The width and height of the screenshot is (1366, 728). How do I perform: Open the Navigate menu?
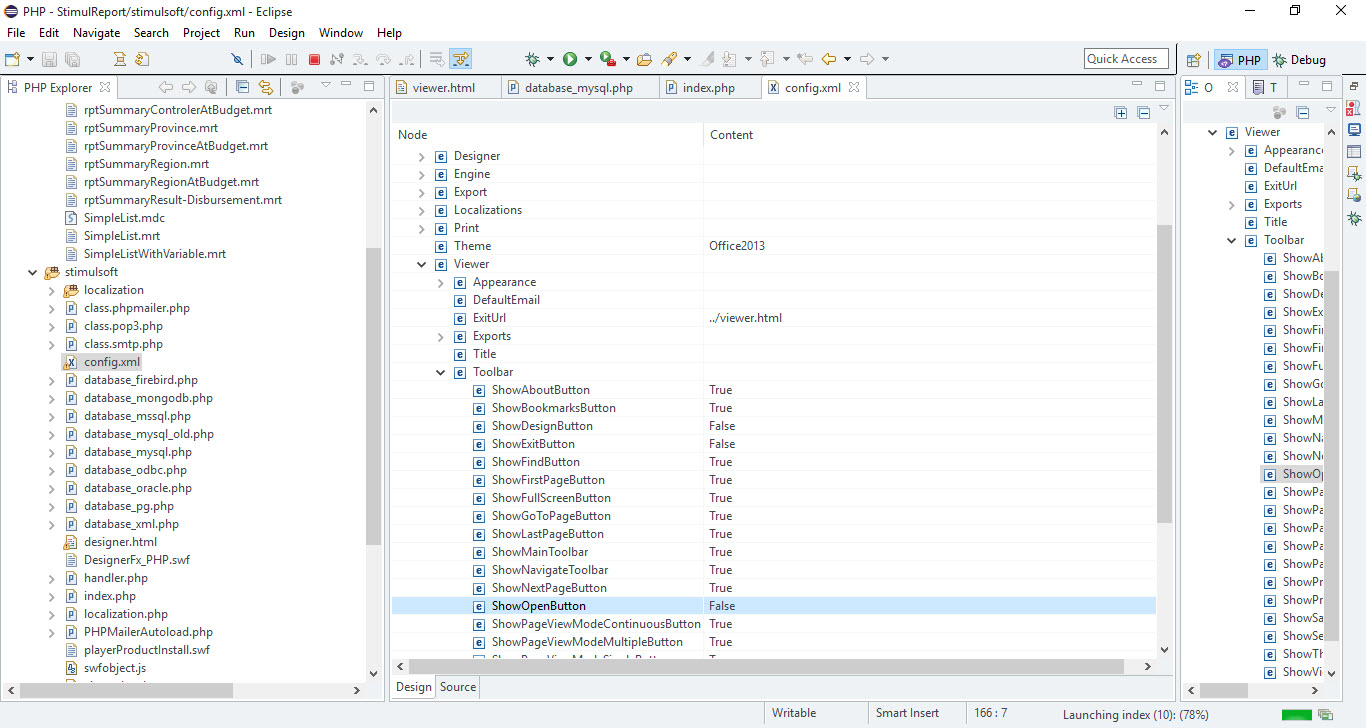tap(96, 33)
